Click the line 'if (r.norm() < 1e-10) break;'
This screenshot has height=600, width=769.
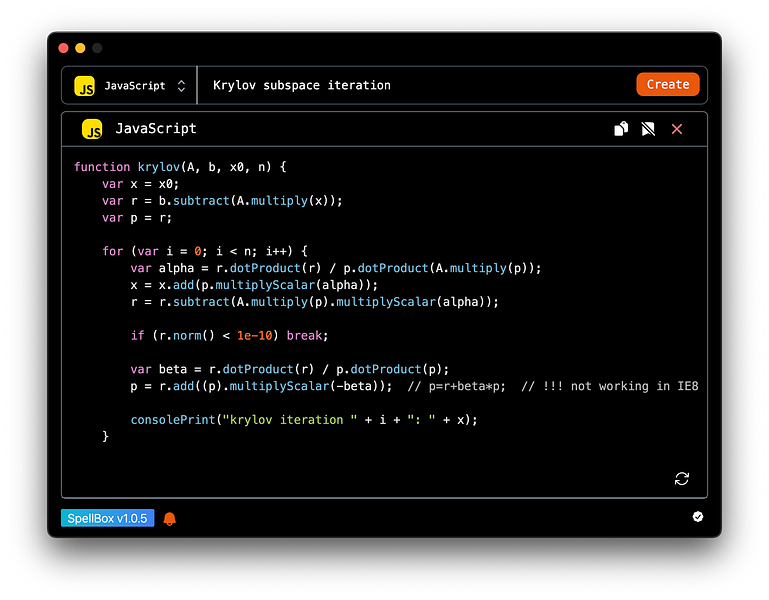point(229,336)
